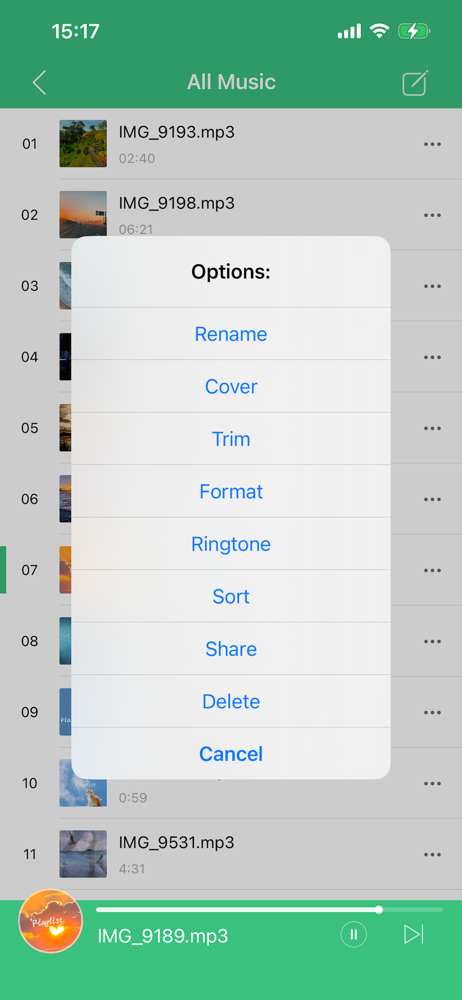Seek using the playback progress bar
462x1000 pixels.
pos(269,909)
